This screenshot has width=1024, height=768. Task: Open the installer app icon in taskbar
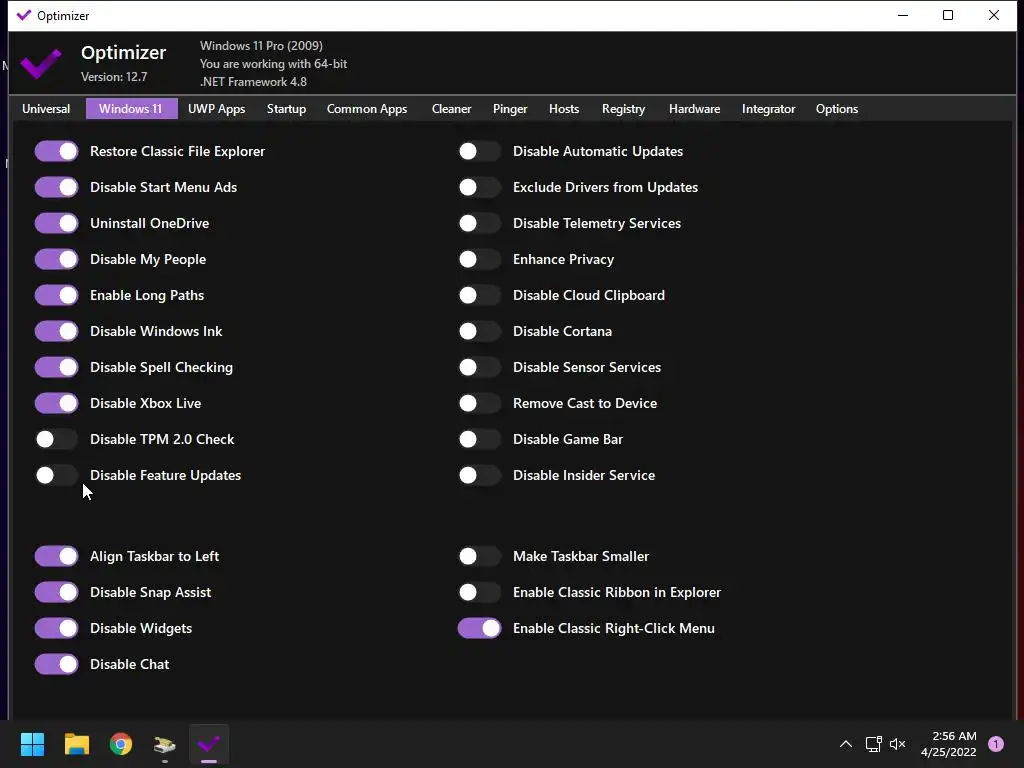click(165, 744)
